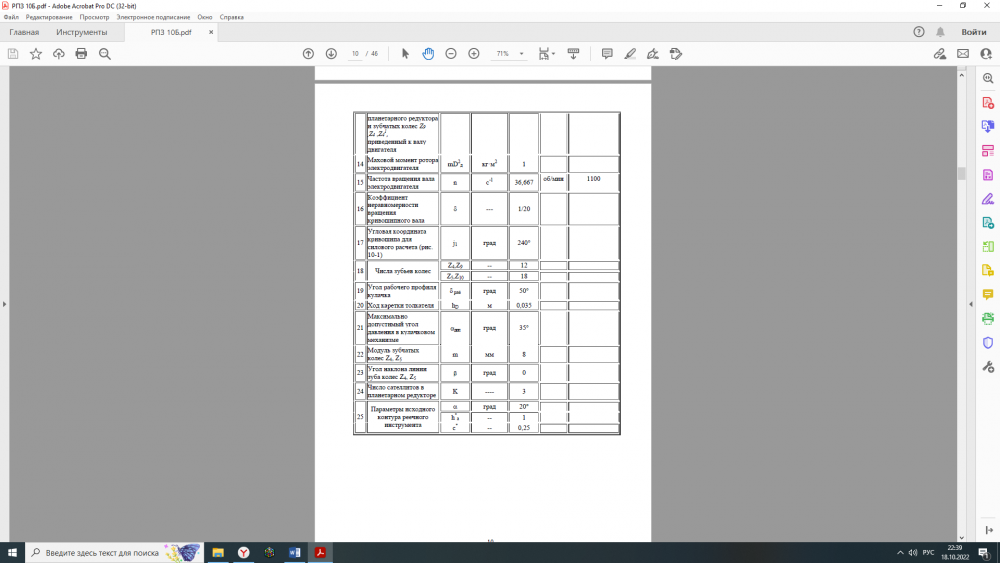This screenshot has width=1000, height=563.
Task: Click the stamp tool icon
Action: pos(676,54)
